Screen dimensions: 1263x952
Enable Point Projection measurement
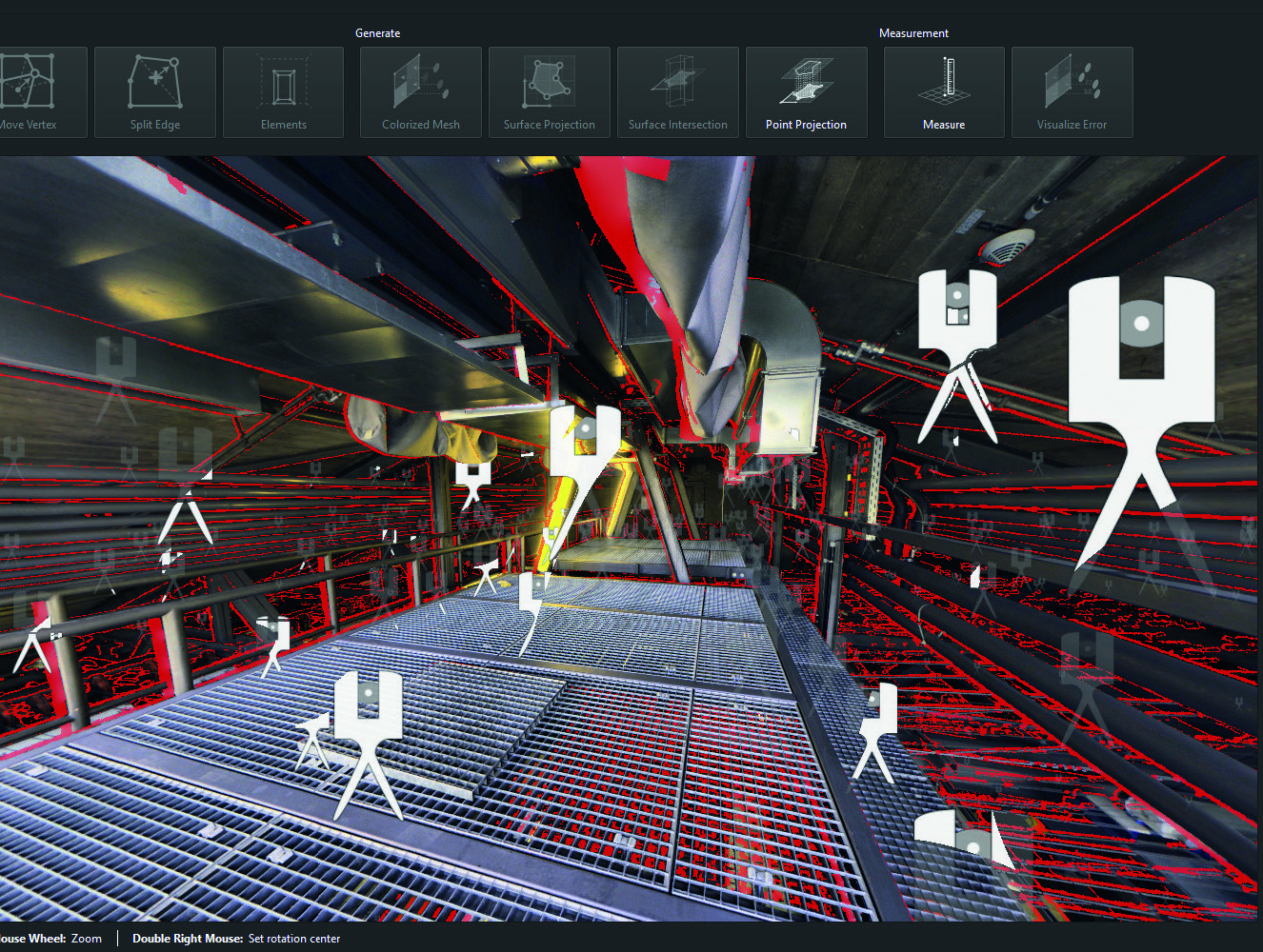tap(806, 92)
